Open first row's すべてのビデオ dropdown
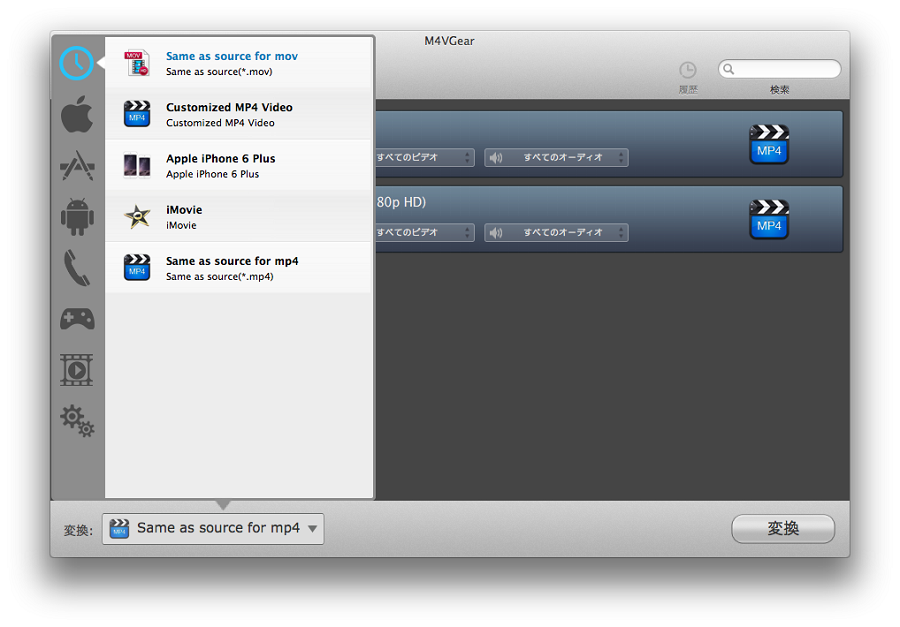900x627 pixels. point(425,157)
